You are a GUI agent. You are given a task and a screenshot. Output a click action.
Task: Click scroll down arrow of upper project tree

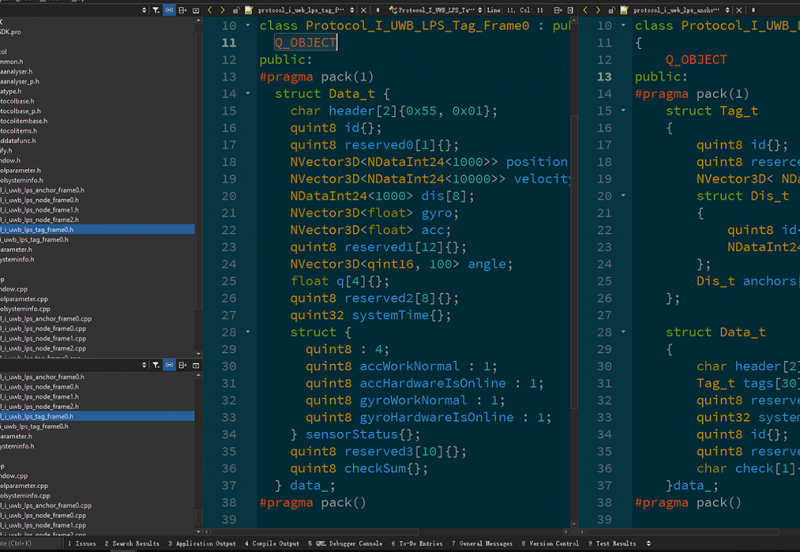[x=198, y=354]
